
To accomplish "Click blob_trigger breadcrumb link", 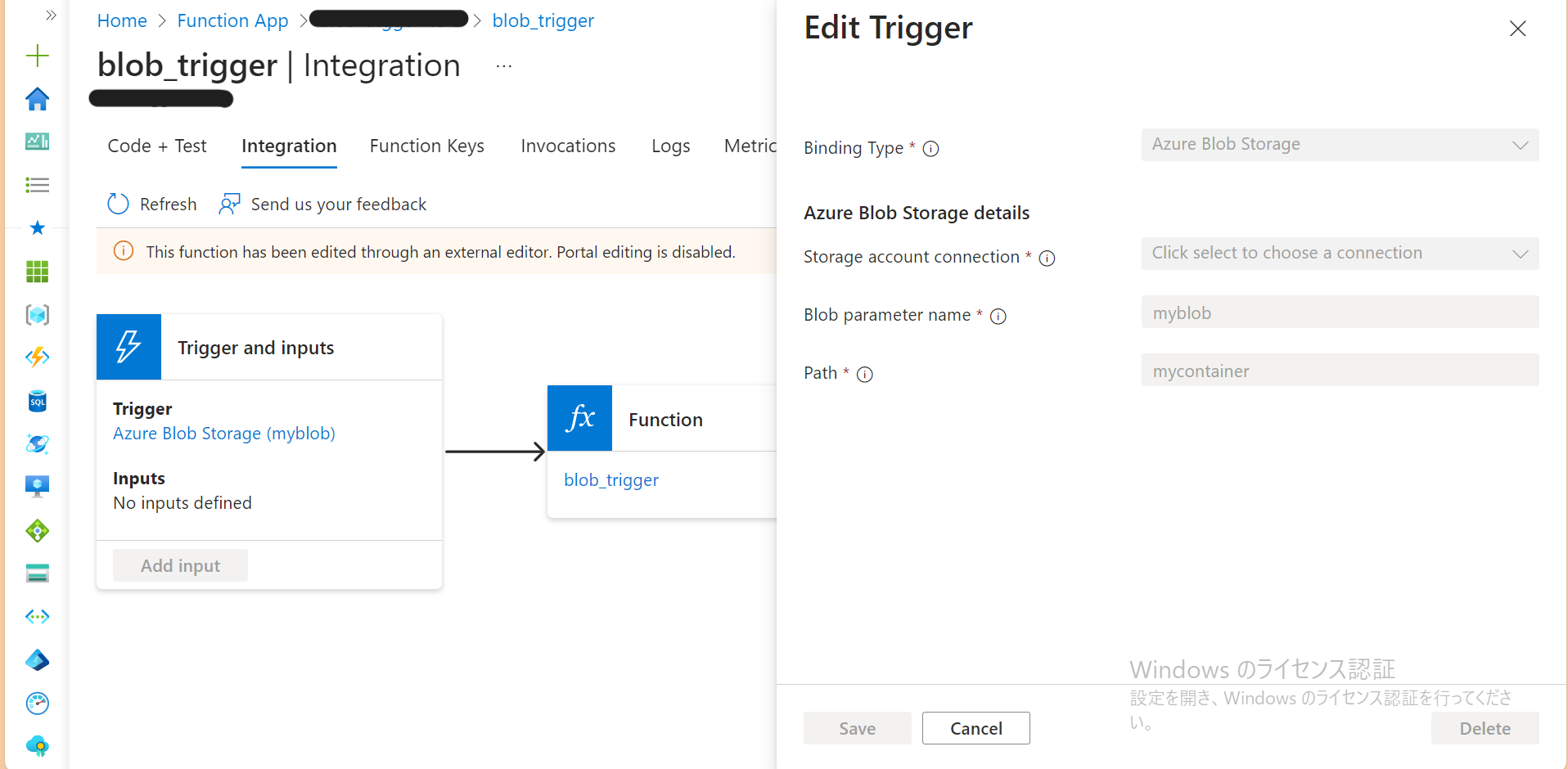I will click(x=543, y=20).
